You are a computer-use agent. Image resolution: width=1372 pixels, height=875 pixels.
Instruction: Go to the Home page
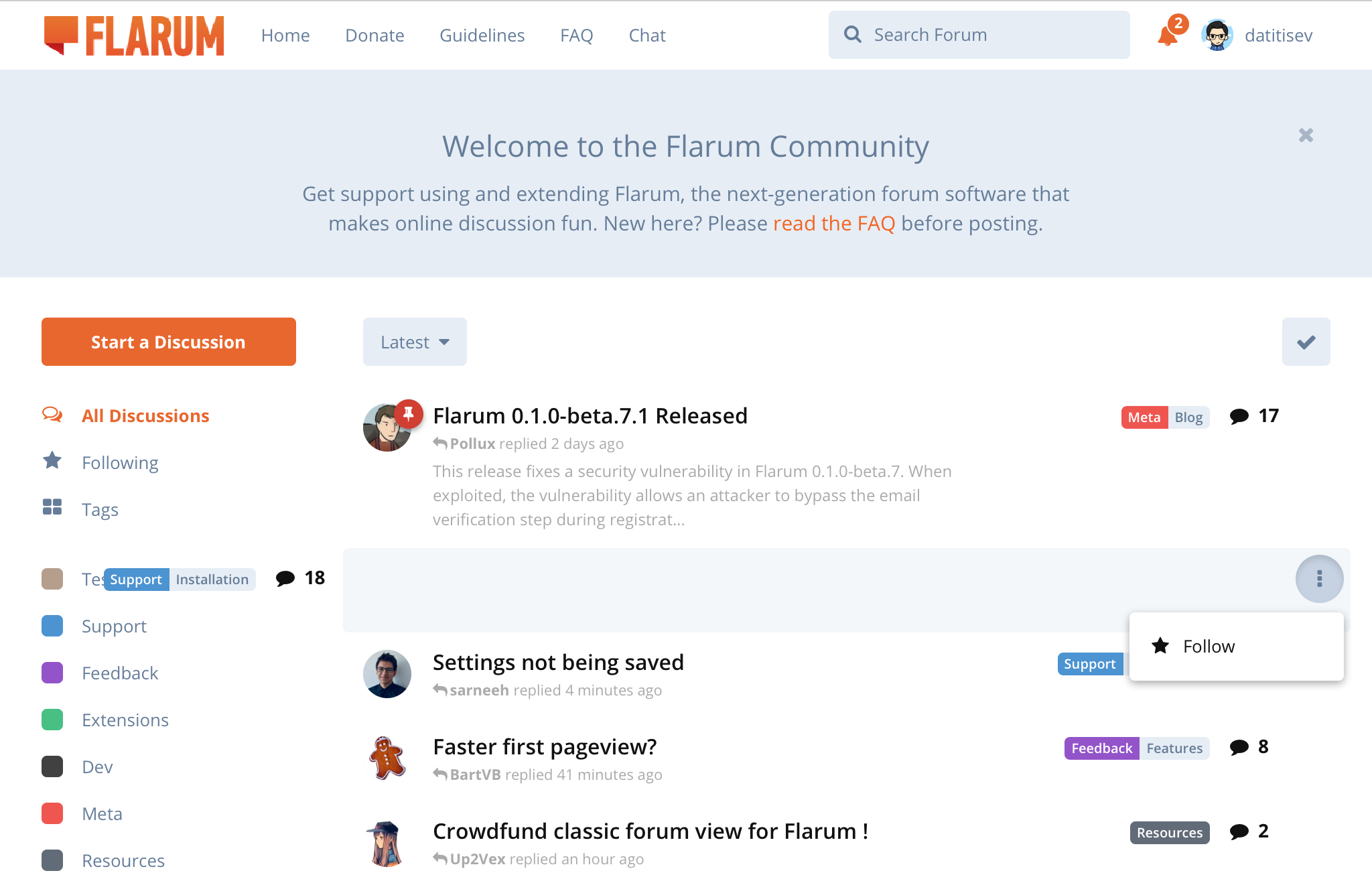(x=285, y=36)
